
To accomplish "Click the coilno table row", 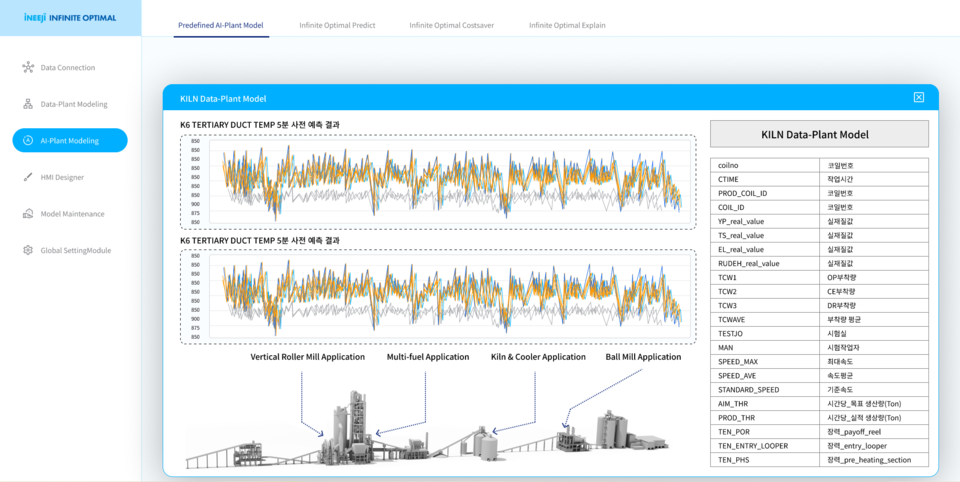I will 819,165.
